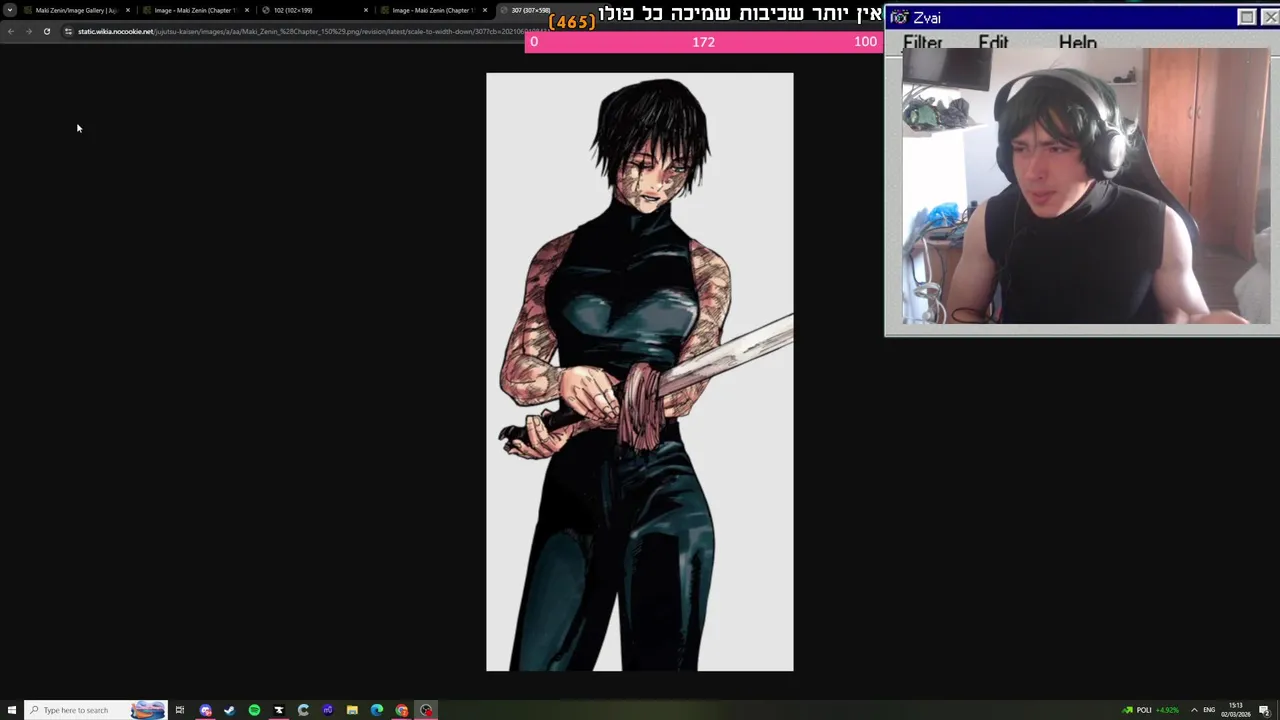1280x720 pixels.
Task: Switch to the second tab, Image - Maki Zenin
Action: pos(195,10)
